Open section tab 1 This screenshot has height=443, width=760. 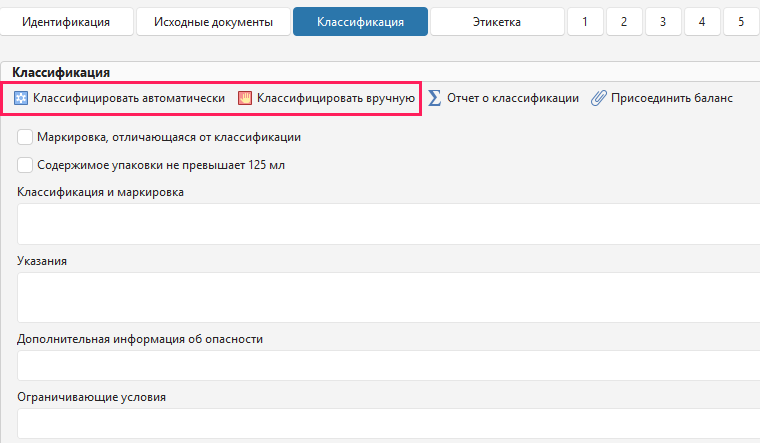[586, 22]
